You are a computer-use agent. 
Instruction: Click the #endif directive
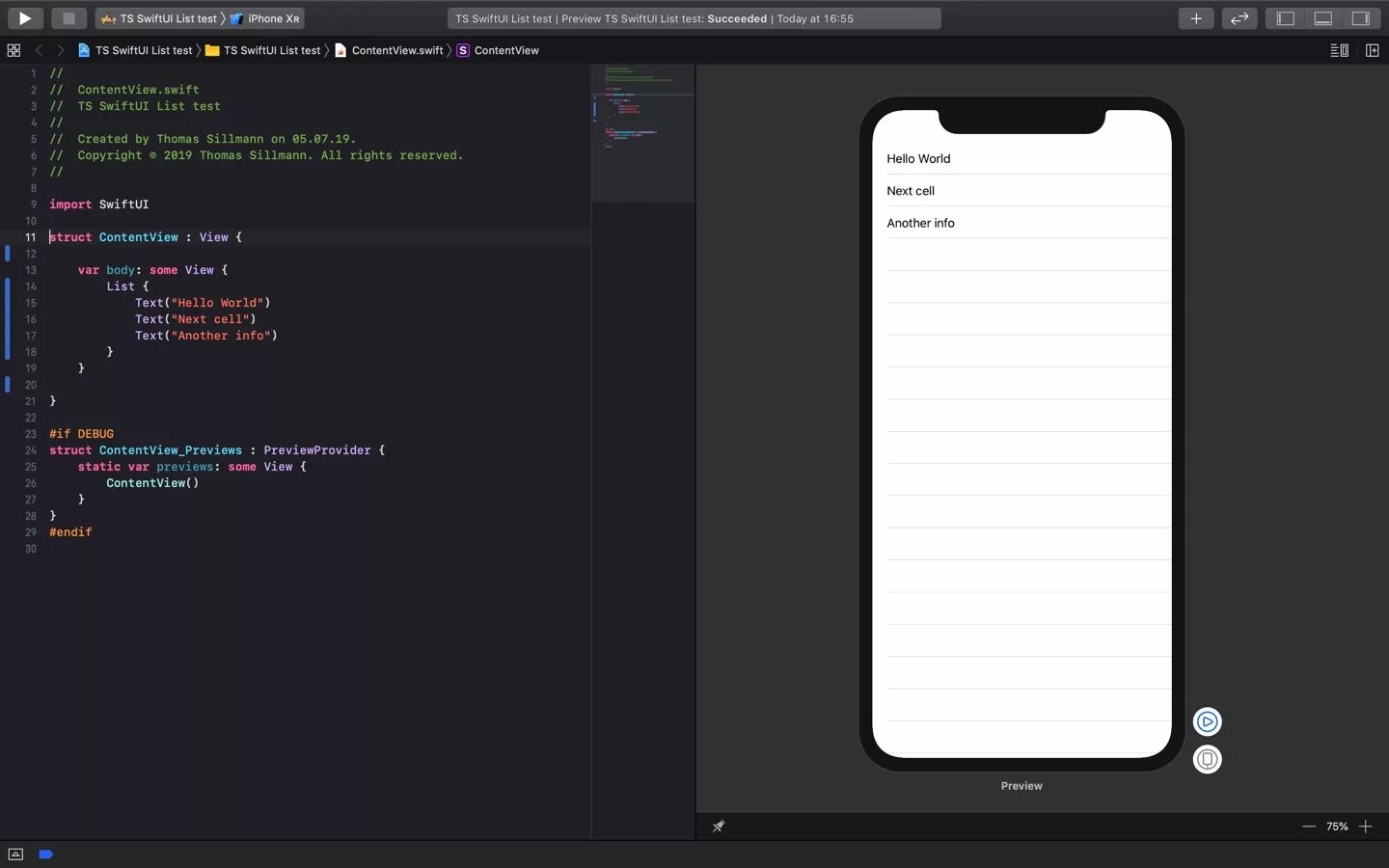point(70,532)
